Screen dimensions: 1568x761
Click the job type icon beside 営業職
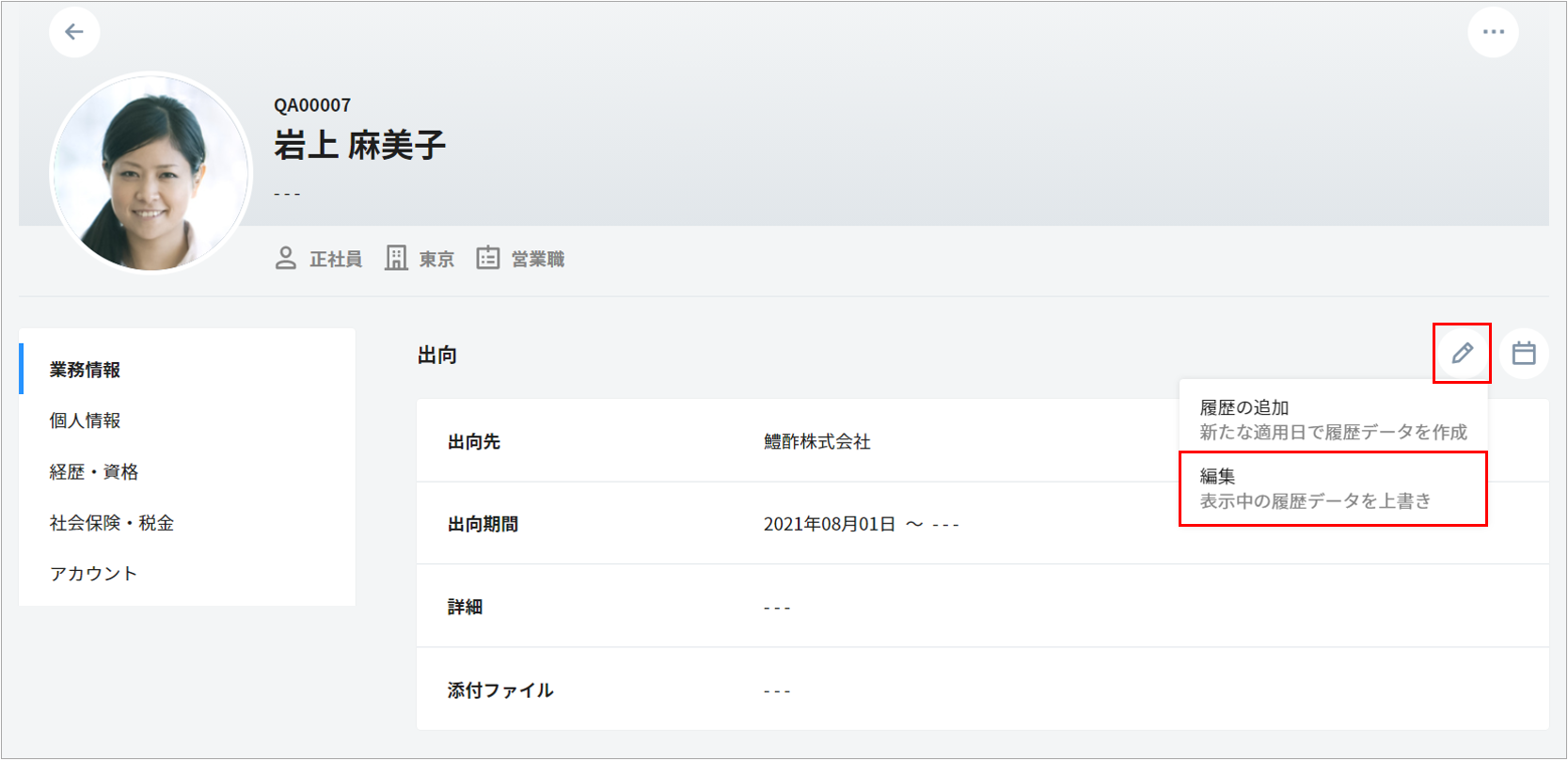(x=487, y=259)
